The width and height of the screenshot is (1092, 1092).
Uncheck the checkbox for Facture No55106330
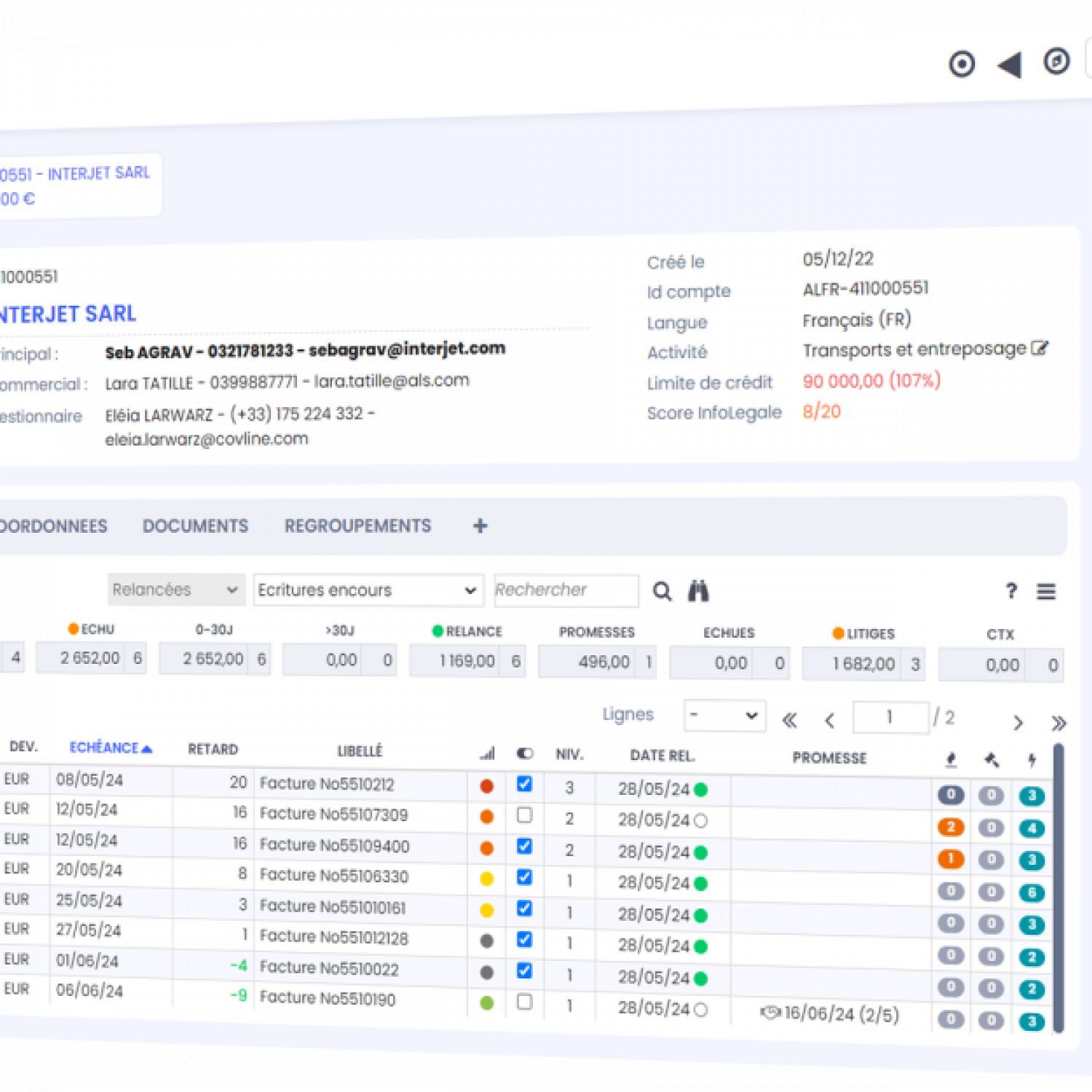(524, 877)
